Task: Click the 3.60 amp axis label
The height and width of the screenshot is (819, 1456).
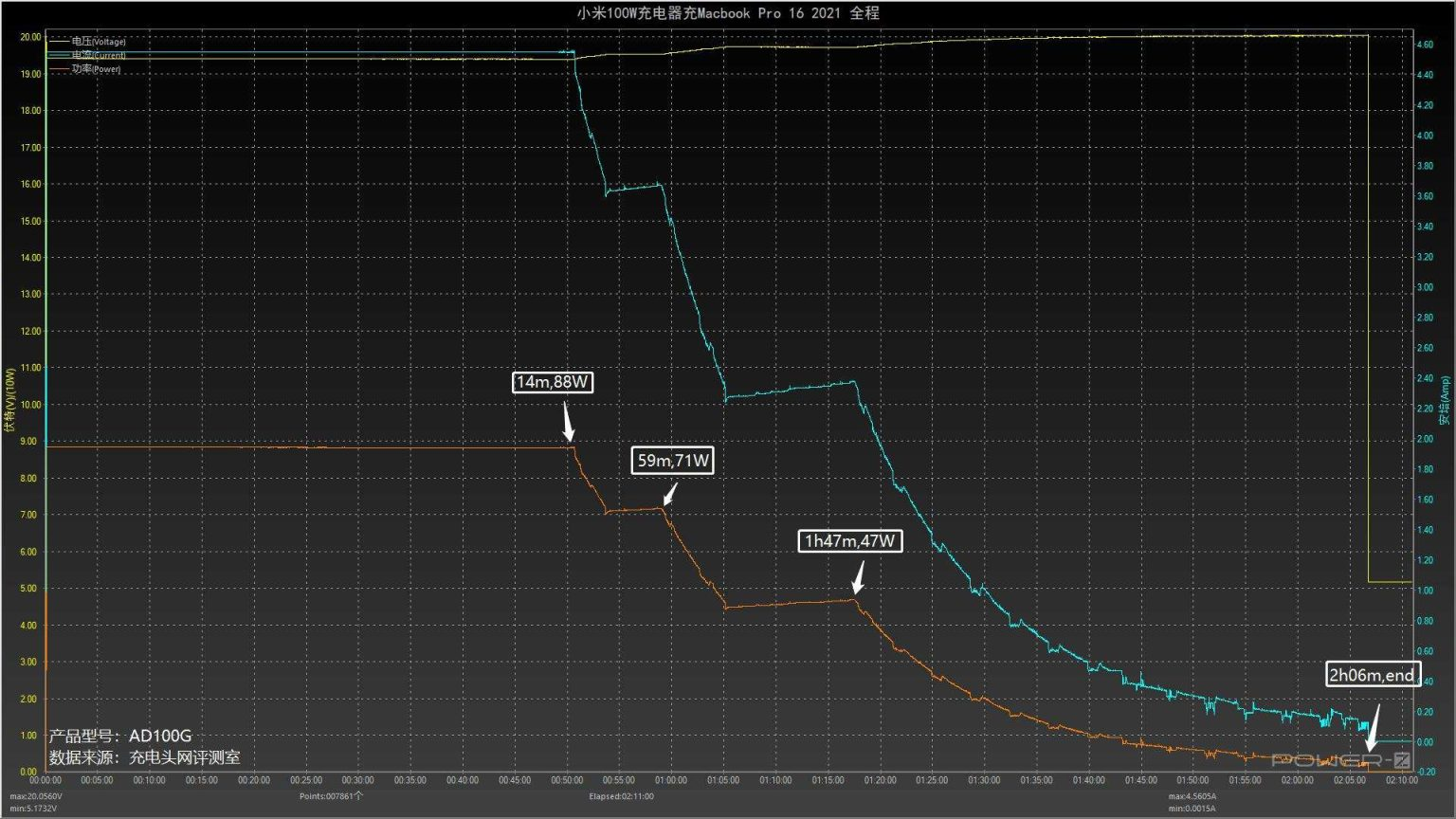Action: [1425, 196]
